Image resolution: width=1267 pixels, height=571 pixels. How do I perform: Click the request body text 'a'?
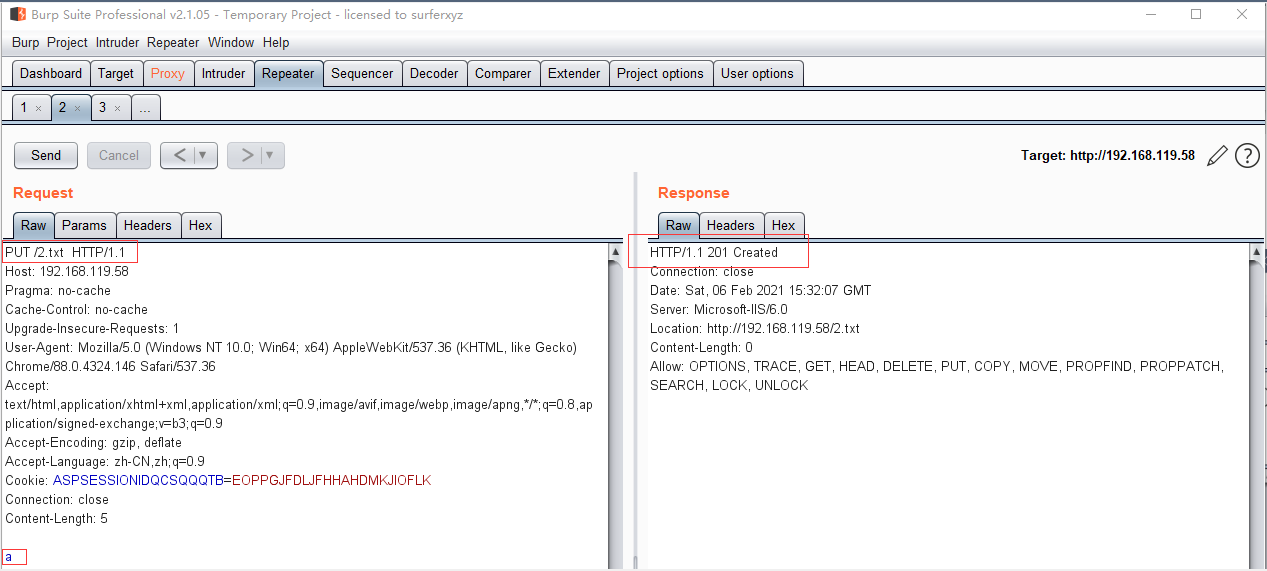tap(8, 556)
